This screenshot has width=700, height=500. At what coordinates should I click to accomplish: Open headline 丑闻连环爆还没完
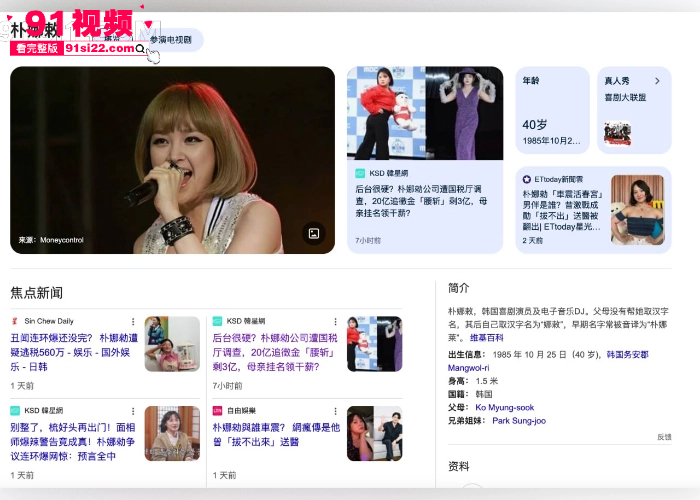74,352
